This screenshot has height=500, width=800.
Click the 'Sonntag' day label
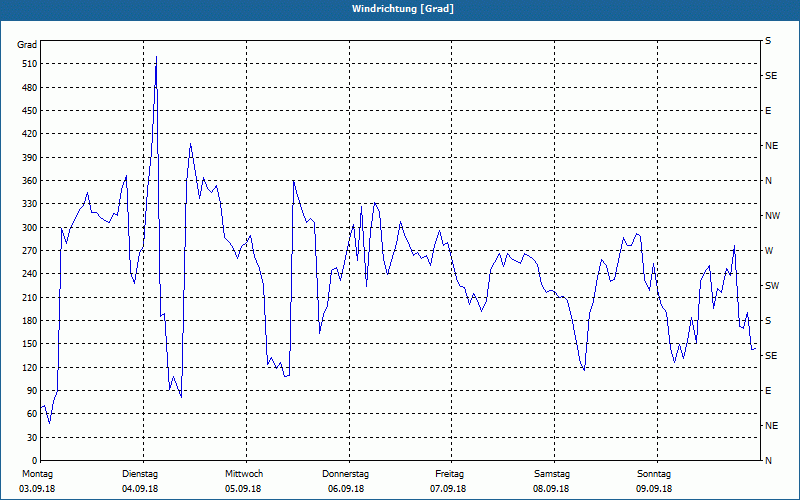(654, 474)
